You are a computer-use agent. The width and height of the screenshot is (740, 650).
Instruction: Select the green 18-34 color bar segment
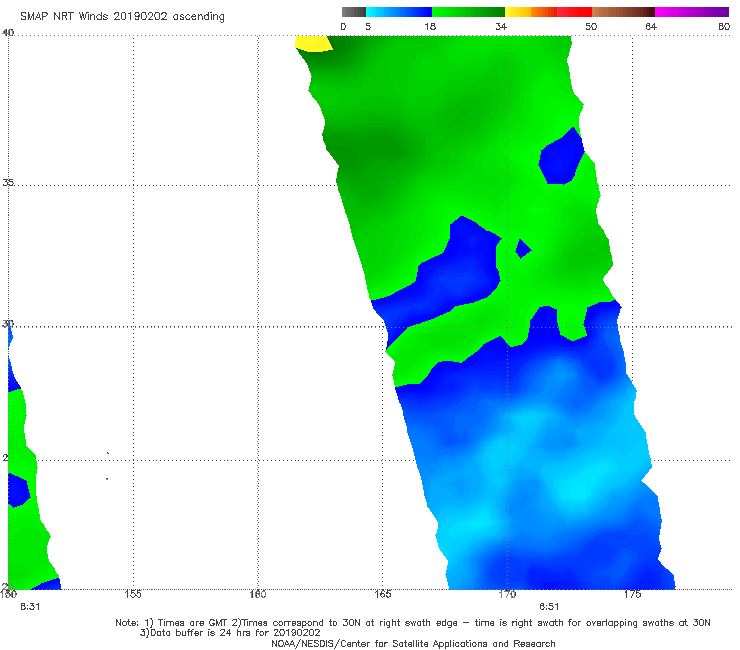coord(468,12)
